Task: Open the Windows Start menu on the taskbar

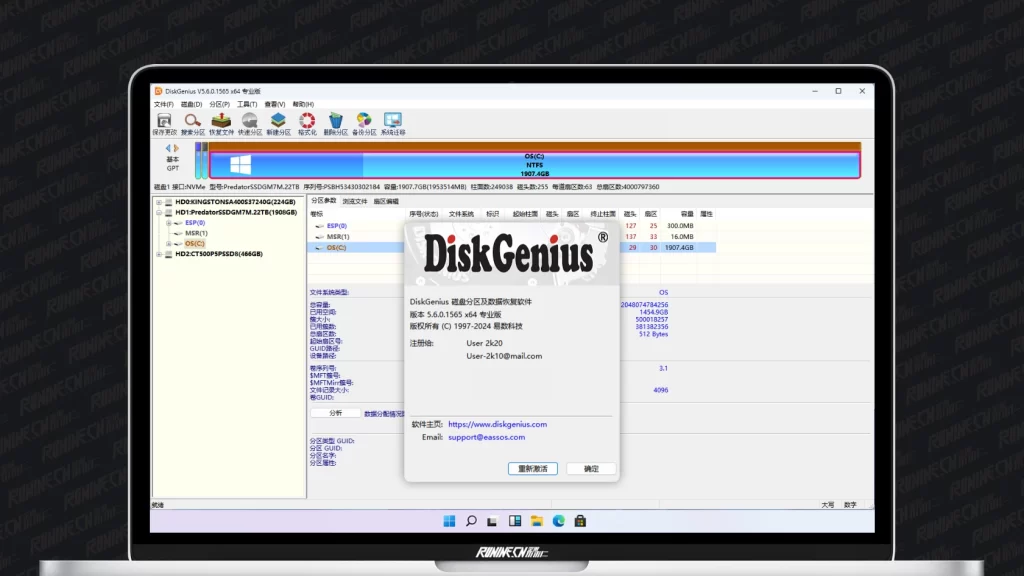Action: click(x=449, y=521)
